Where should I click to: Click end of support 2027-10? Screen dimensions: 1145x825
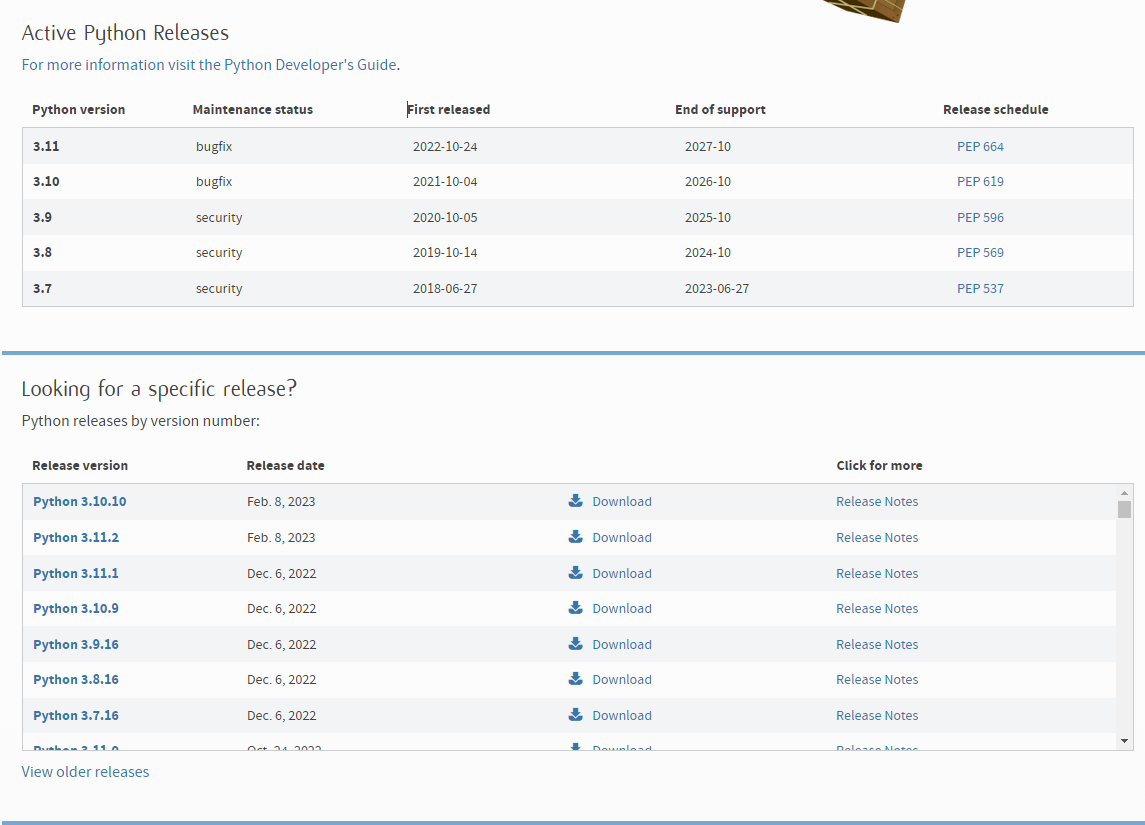click(x=708, y=147)
